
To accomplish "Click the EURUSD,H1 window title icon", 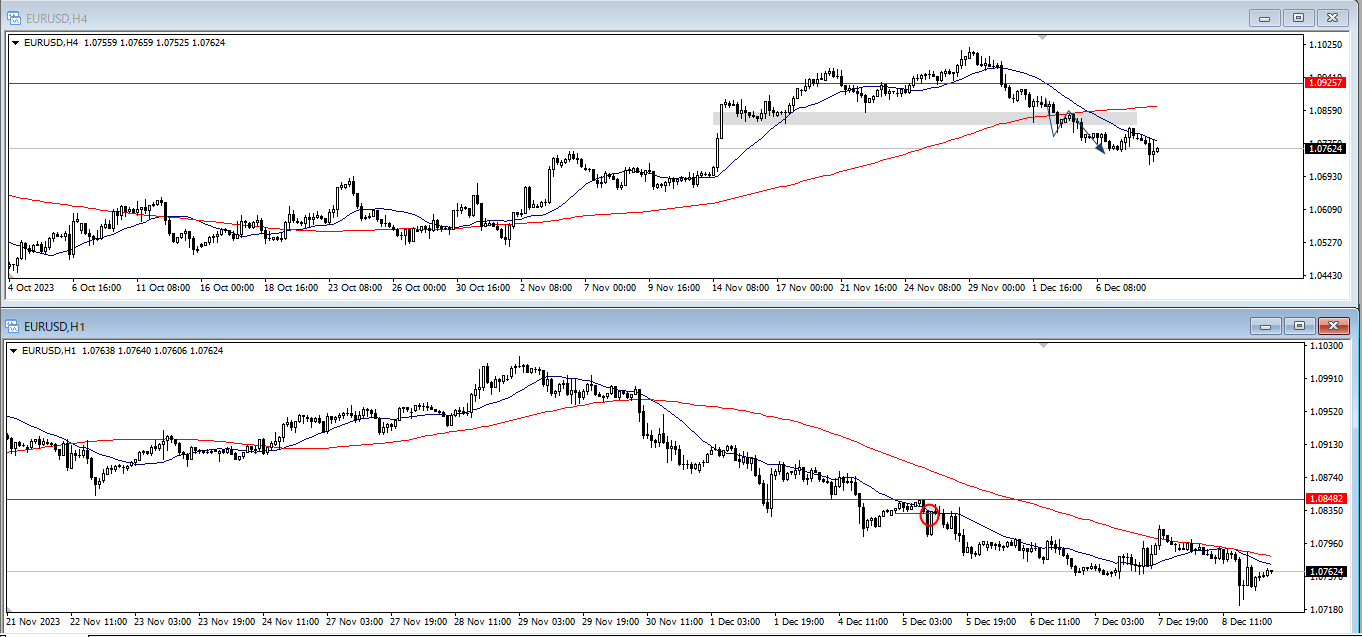I will coord(14,326).
